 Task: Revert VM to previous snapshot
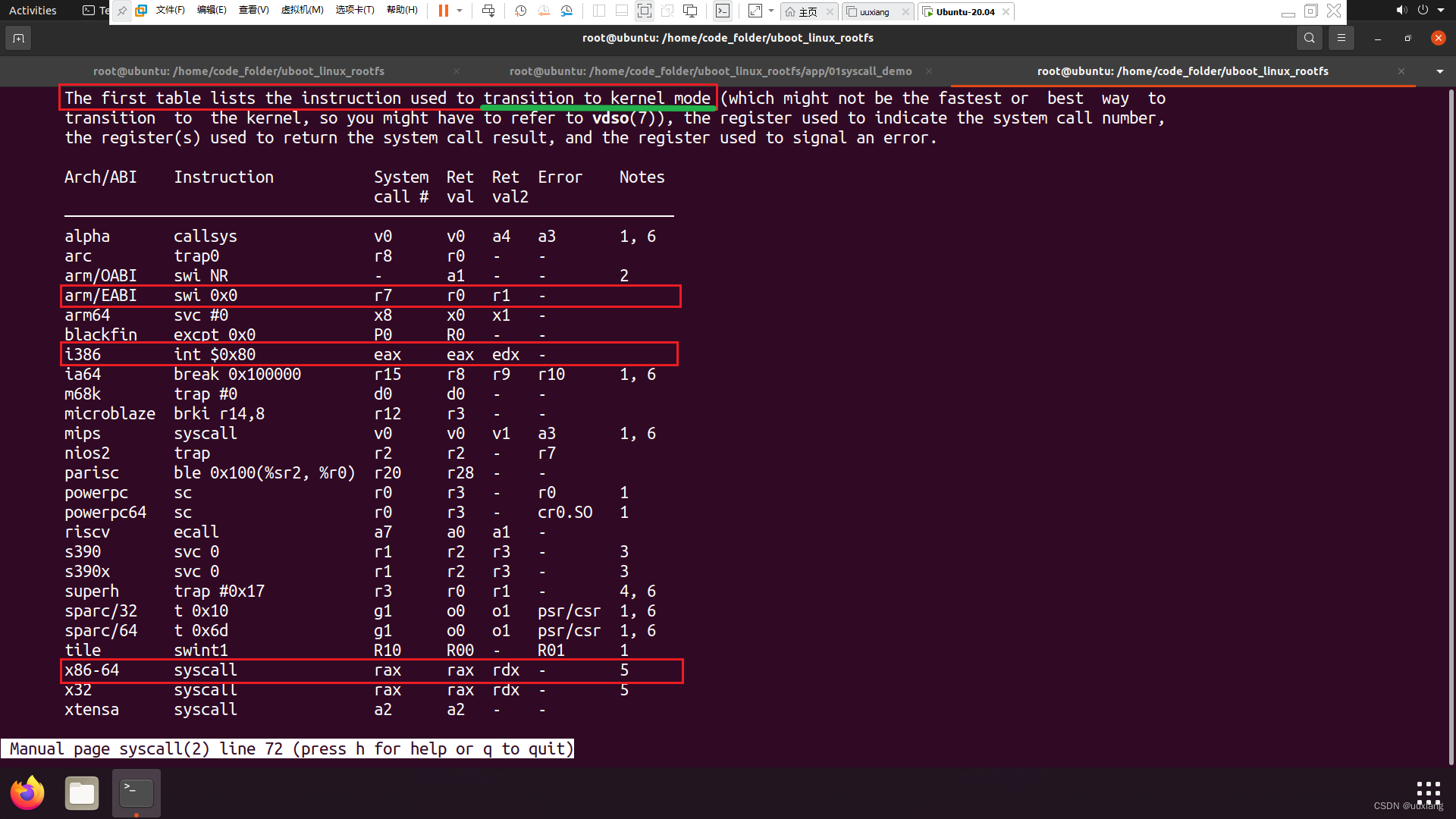pos(544,11)
